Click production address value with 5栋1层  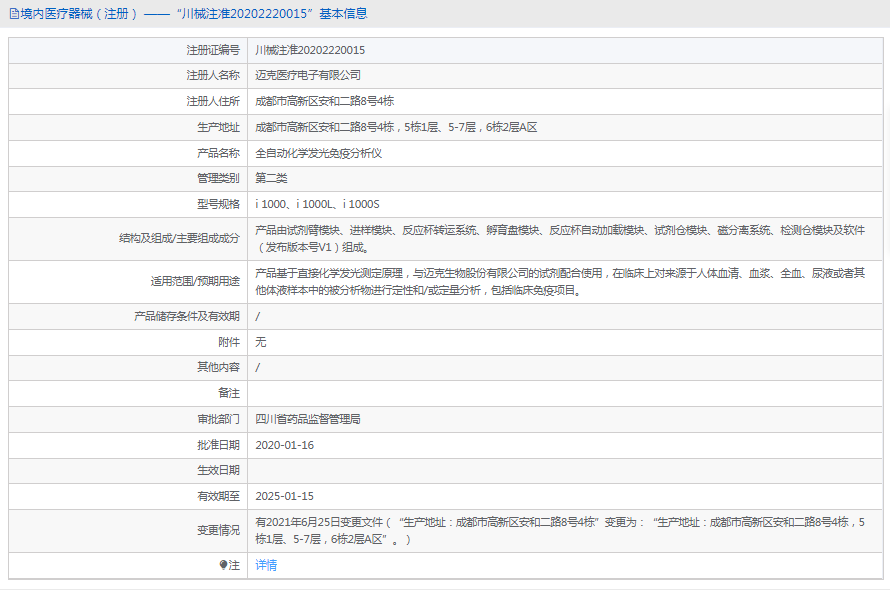(x=396, y=128)
